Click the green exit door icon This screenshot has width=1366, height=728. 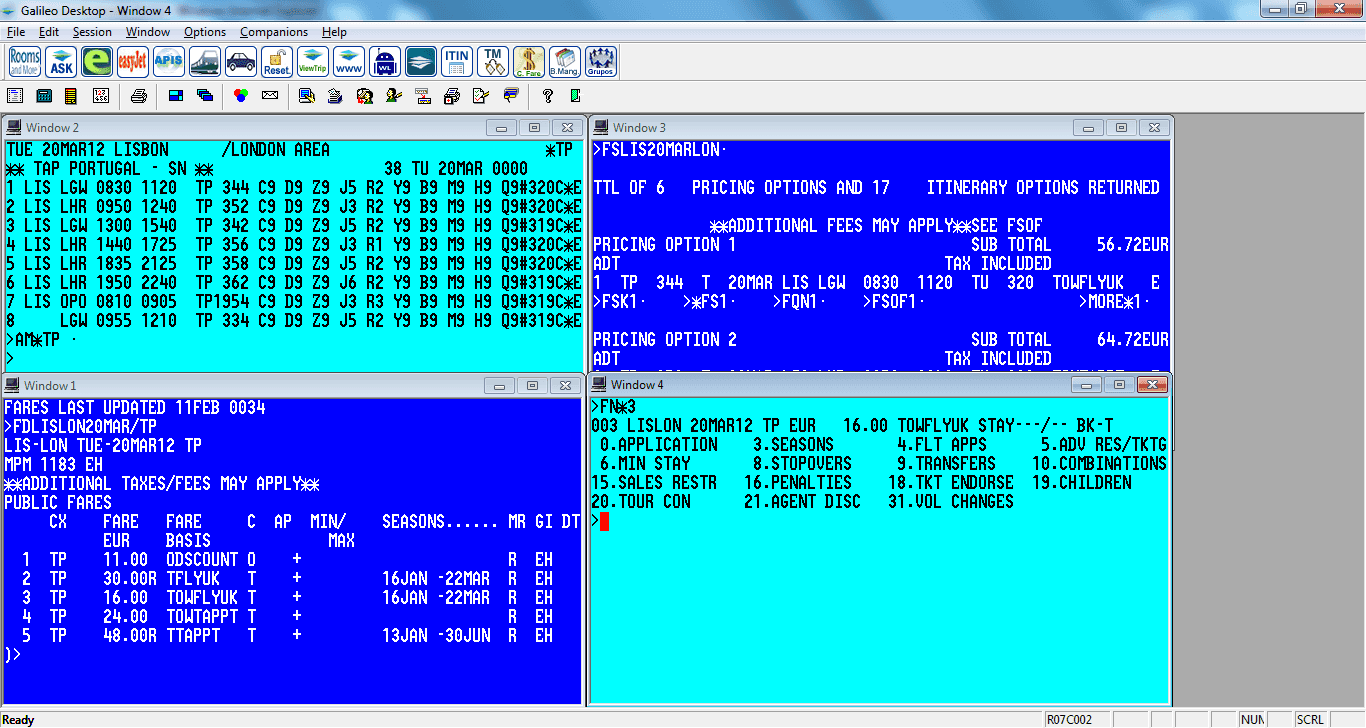pos(575,96)
